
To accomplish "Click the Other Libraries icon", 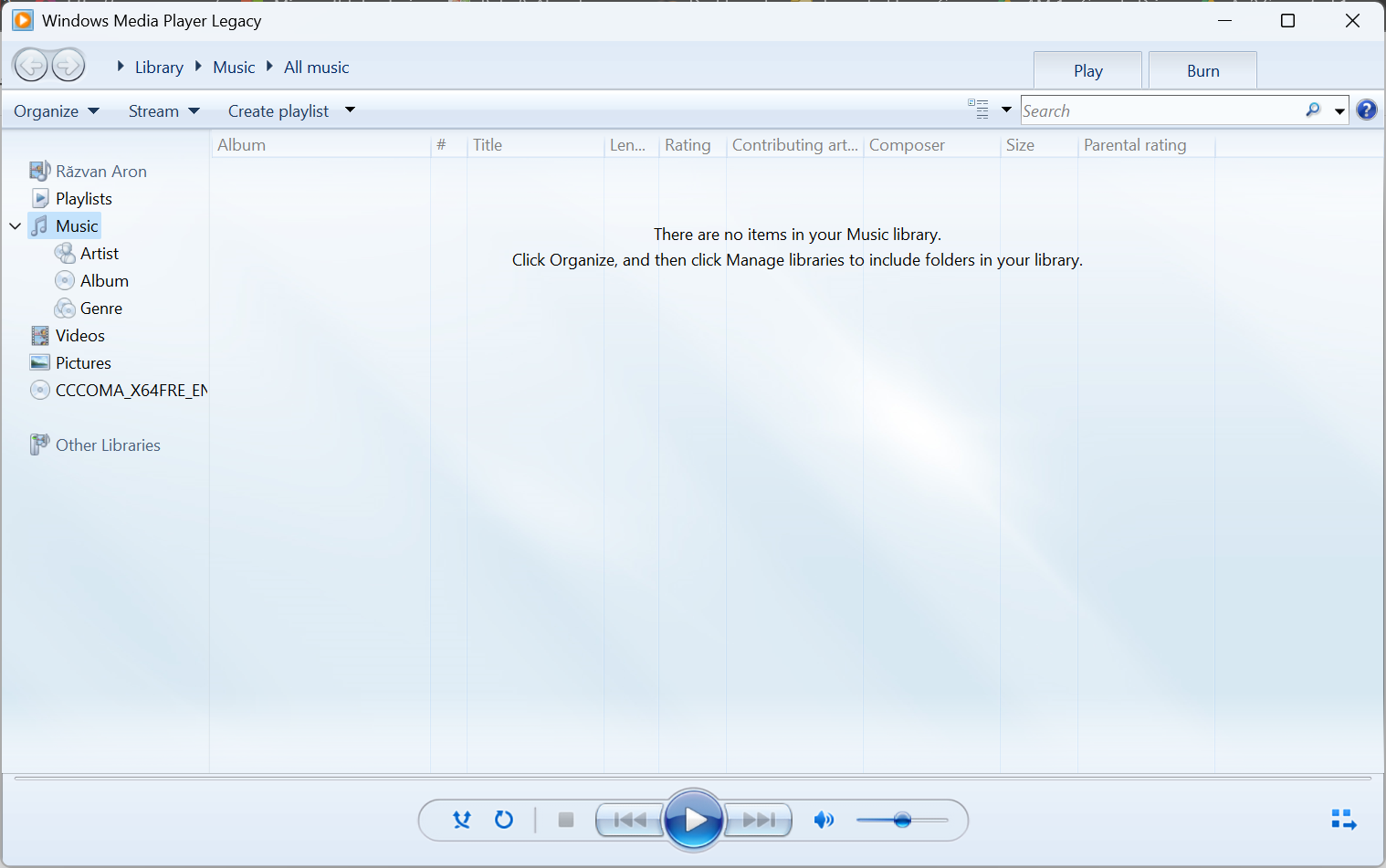I will [39, 444].
